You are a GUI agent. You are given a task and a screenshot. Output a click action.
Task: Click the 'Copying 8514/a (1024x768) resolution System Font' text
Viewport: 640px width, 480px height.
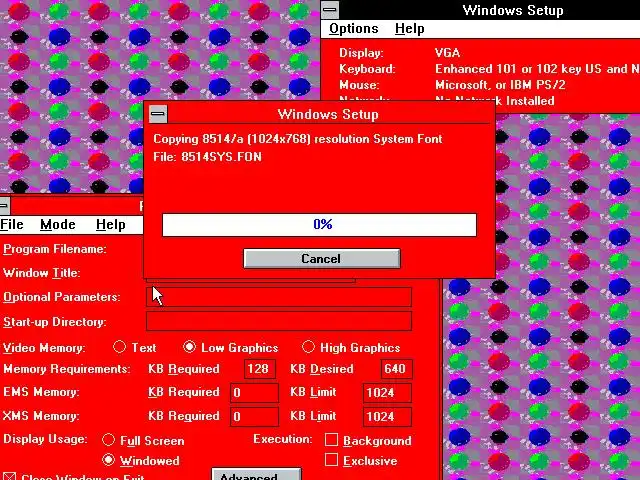pyautogui.click(x=298, y=139)
